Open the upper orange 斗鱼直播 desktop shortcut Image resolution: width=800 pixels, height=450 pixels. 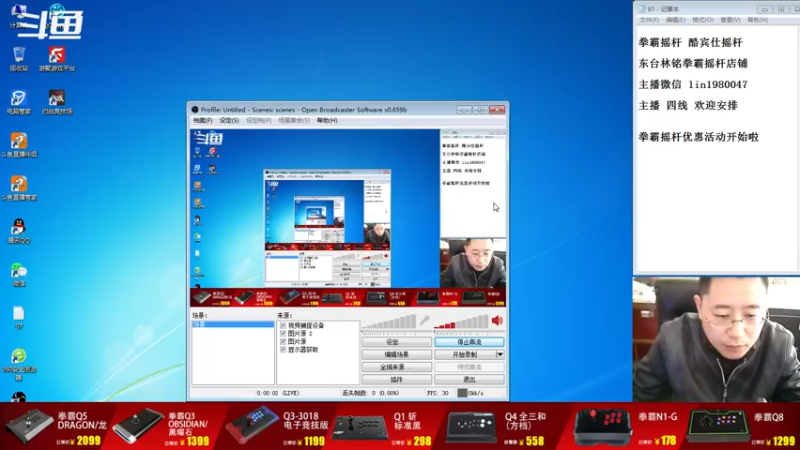coord(19,145)
